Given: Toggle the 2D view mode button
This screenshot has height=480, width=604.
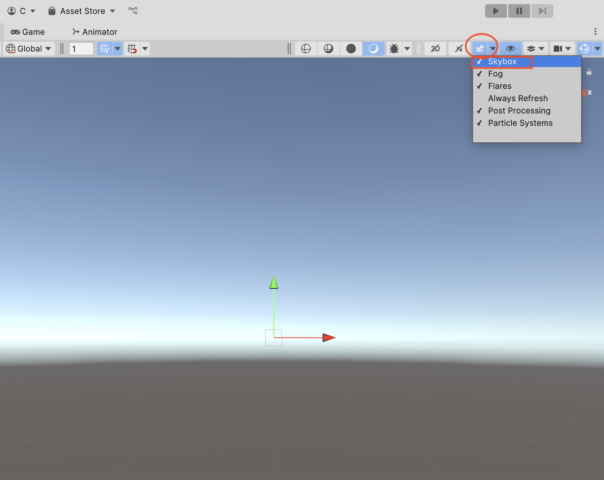Looking at the screenshot, I should (435, 49).
